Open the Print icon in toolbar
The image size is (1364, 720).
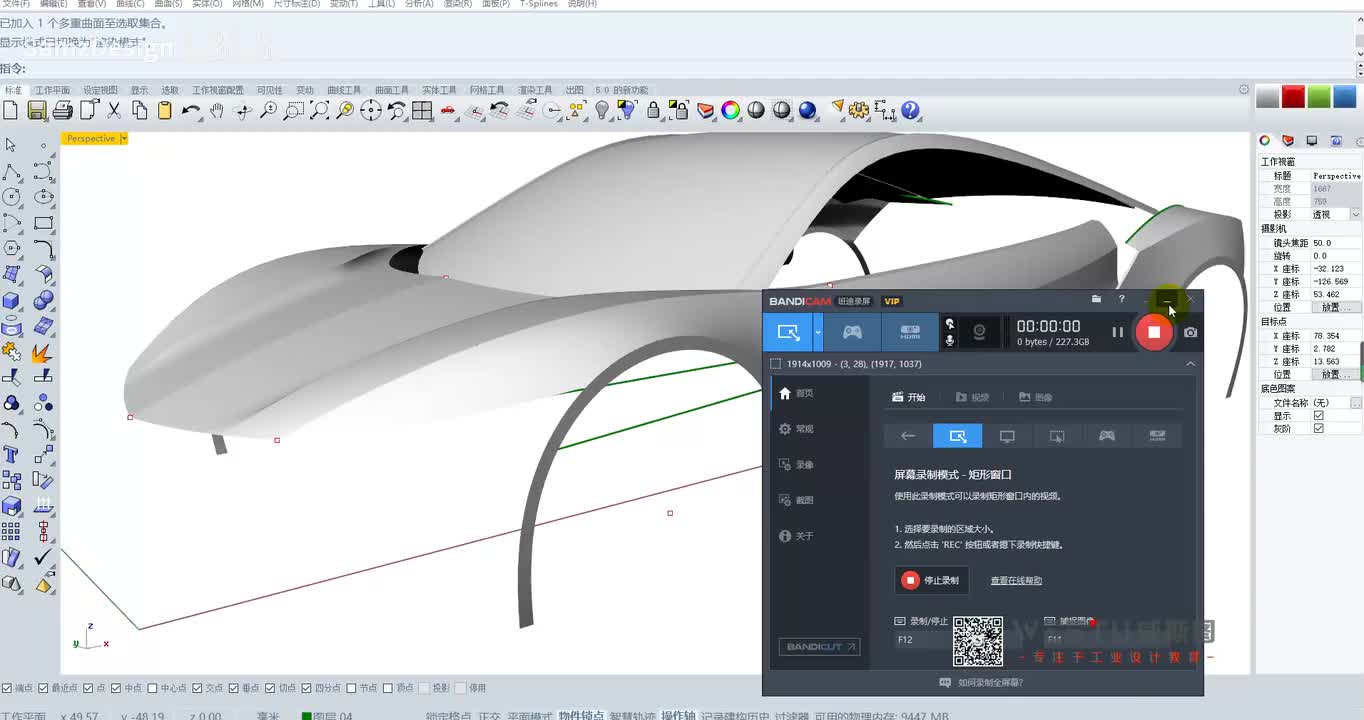tap(62, 110)
